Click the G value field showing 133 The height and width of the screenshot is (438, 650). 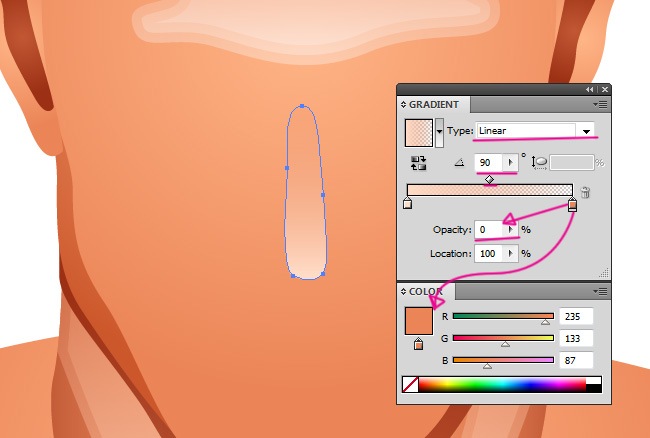pos(576,339)
